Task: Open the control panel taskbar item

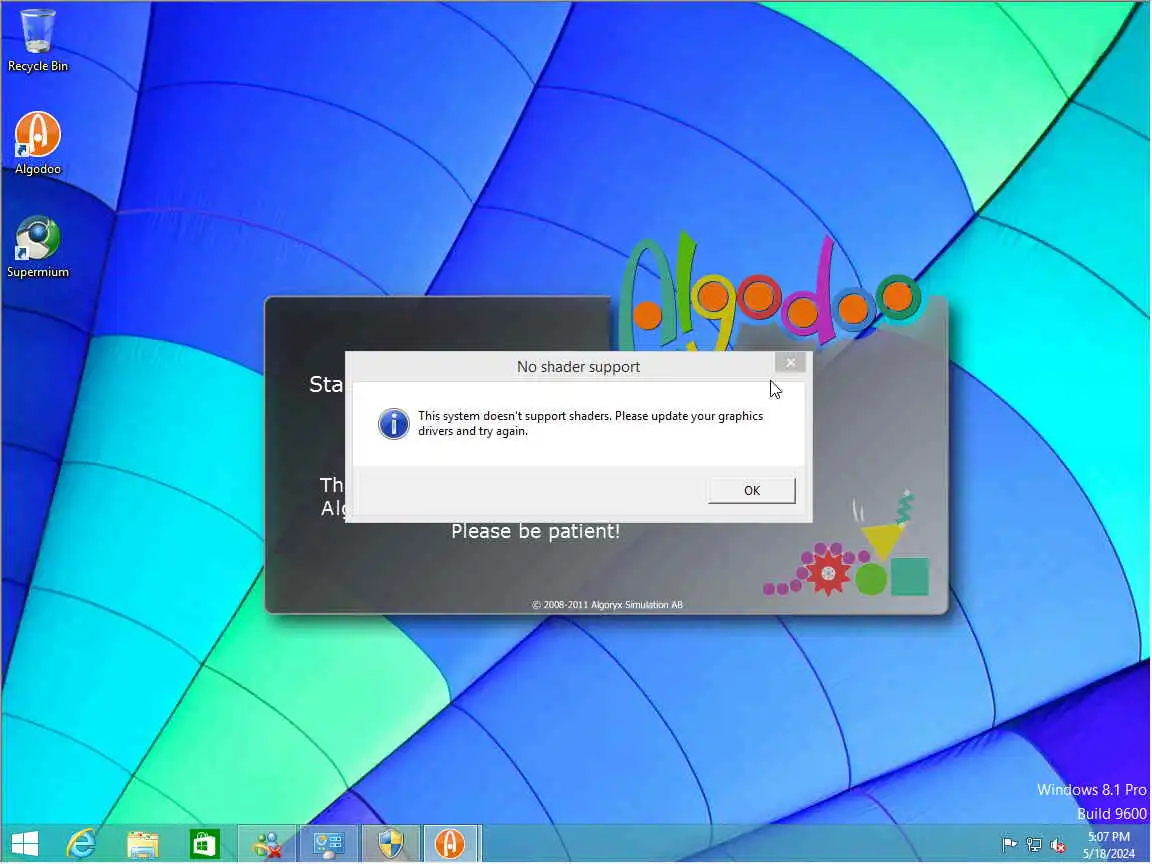Action: (328, 843)
